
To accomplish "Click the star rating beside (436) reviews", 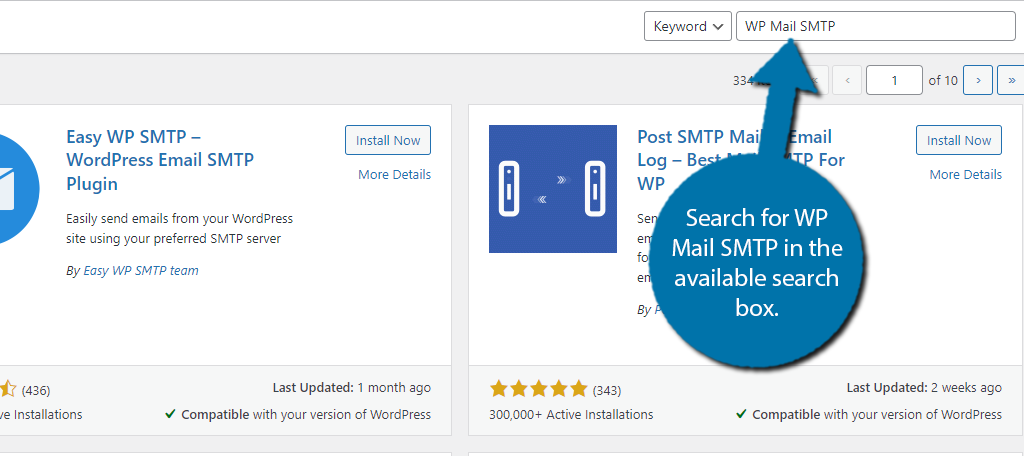I will pyautogui.click(x=8, y=388).
